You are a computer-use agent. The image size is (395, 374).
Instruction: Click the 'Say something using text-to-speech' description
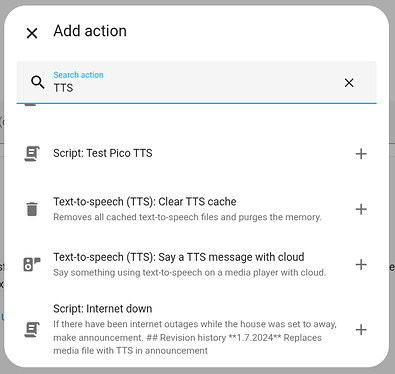pyautogui.click(x=190, y=273)
